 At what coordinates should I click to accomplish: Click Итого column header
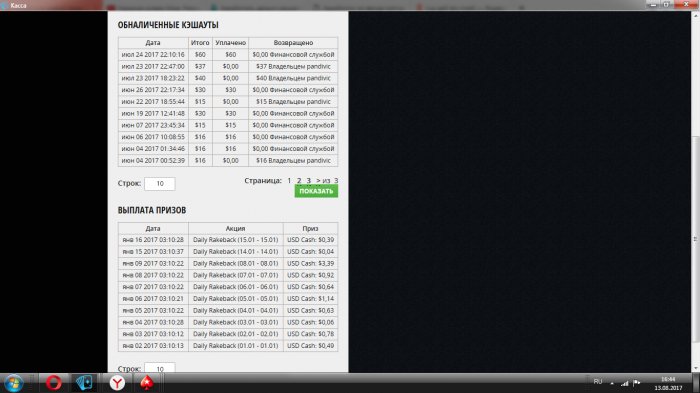tap(200, 42)
